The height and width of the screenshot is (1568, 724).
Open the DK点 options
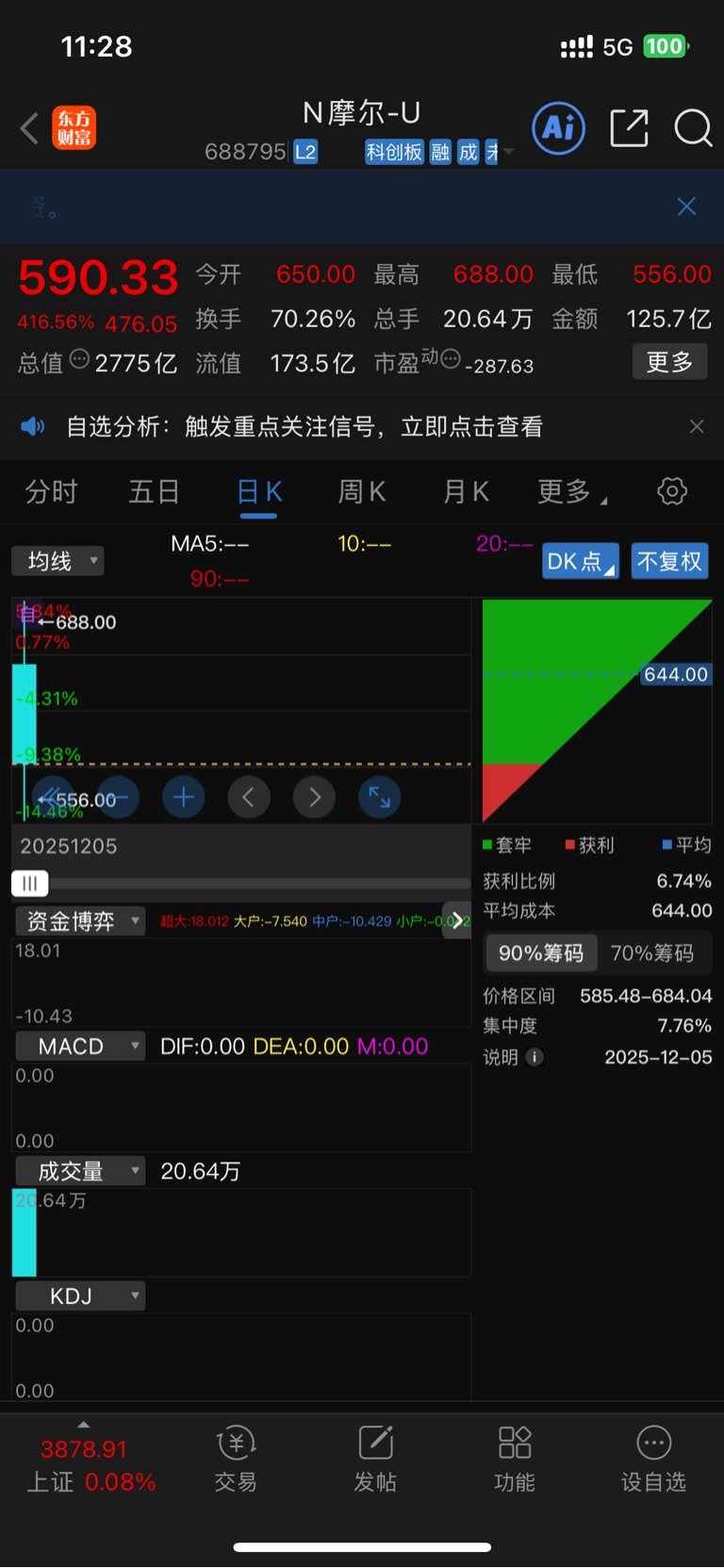click(581, 561)
